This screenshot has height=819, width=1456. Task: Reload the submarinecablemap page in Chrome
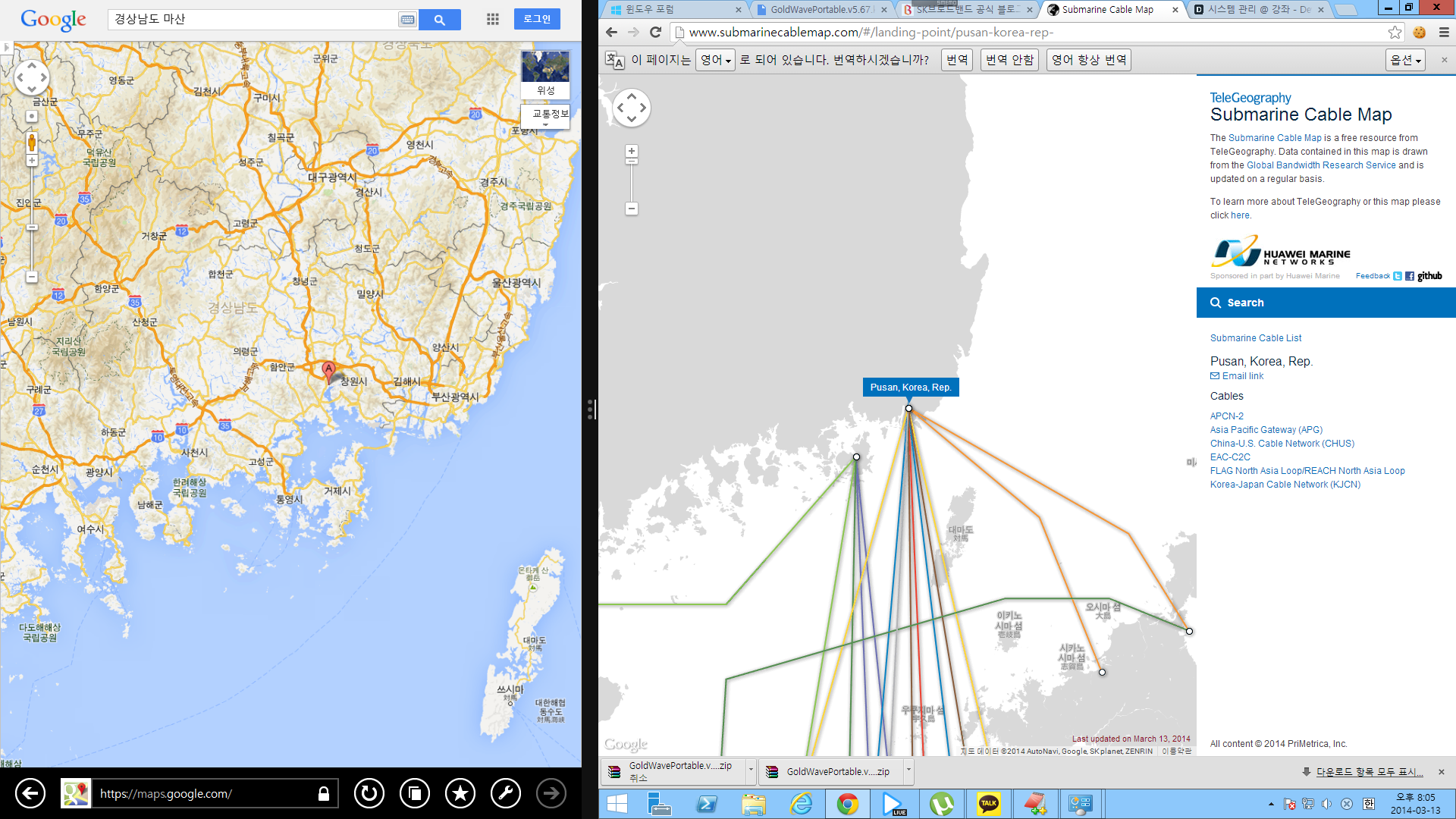(656, 32)
